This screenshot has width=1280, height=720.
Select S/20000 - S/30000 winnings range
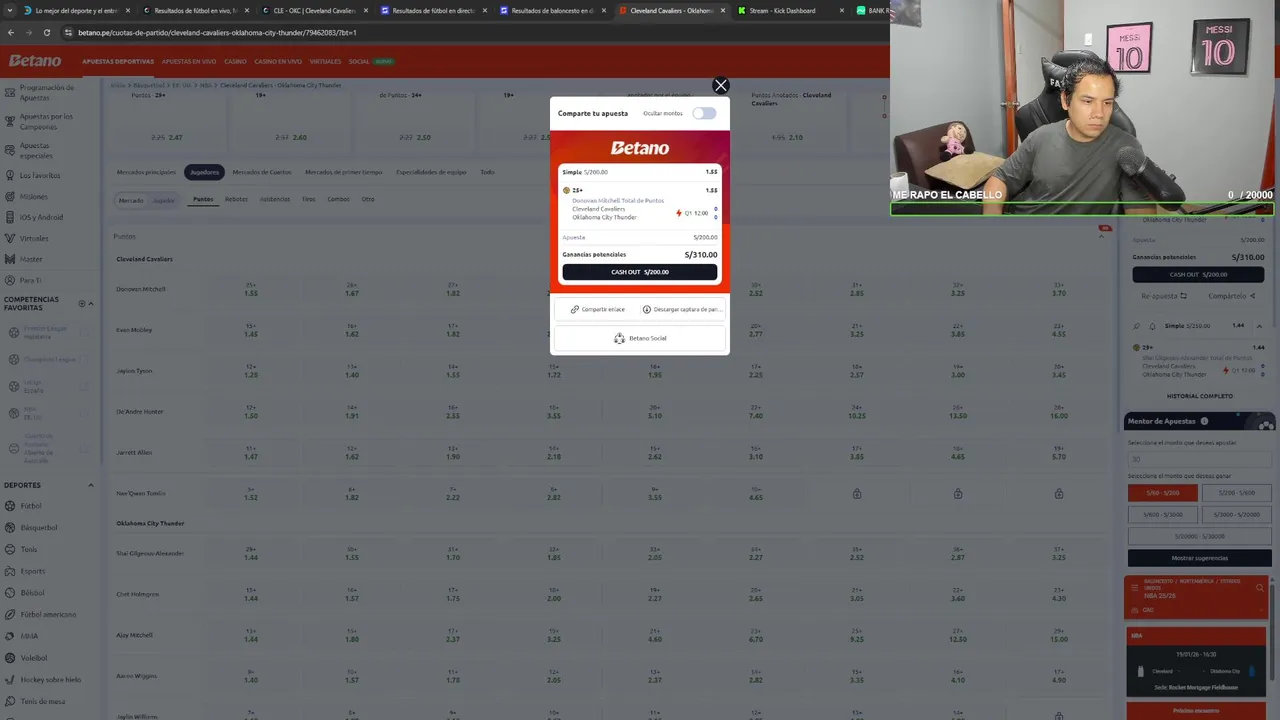click(x=1199, y=536)
